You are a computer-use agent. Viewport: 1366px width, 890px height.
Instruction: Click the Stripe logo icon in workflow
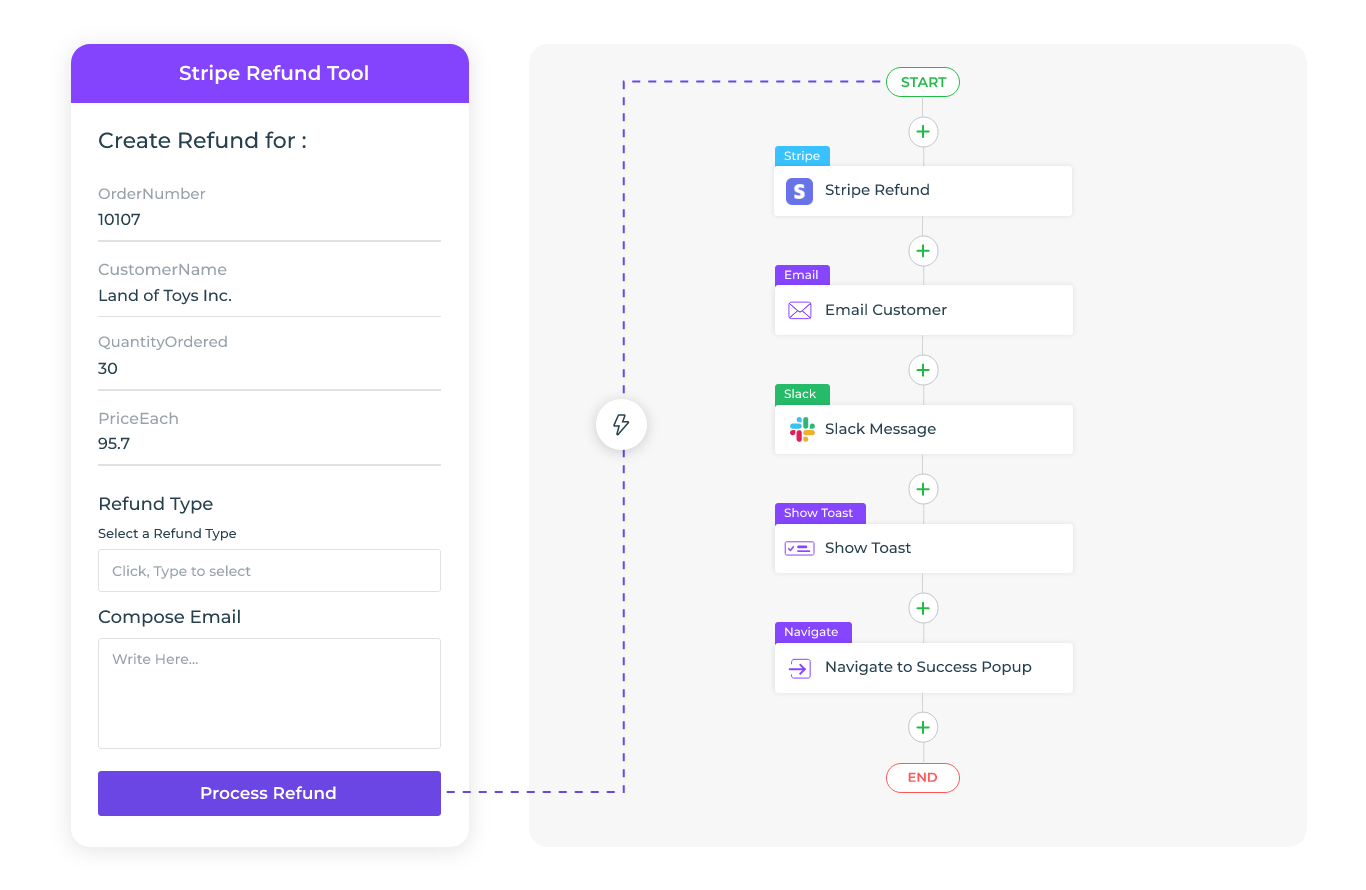pos(799,191)
